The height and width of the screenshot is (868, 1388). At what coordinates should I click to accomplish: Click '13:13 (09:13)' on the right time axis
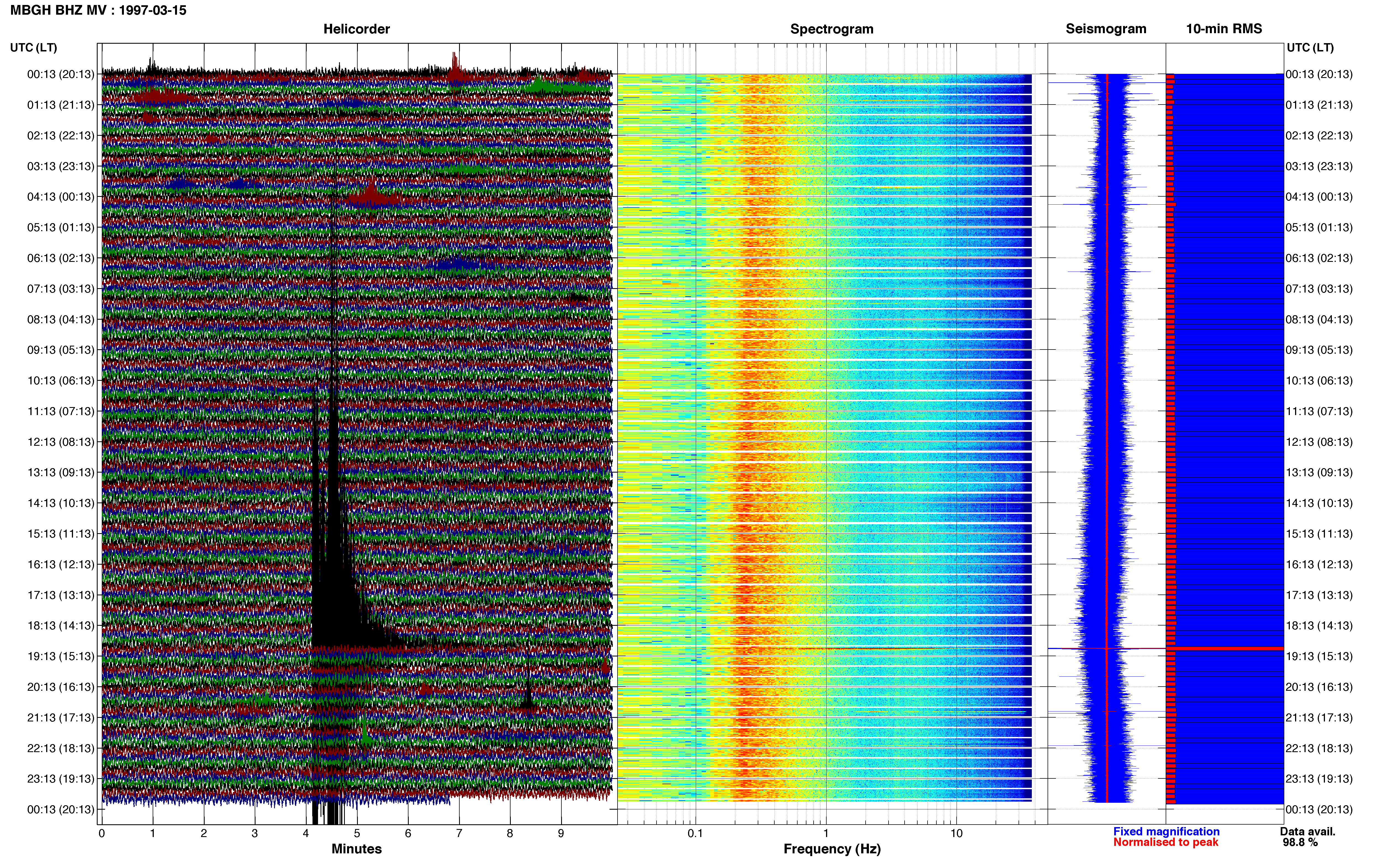1319,473
